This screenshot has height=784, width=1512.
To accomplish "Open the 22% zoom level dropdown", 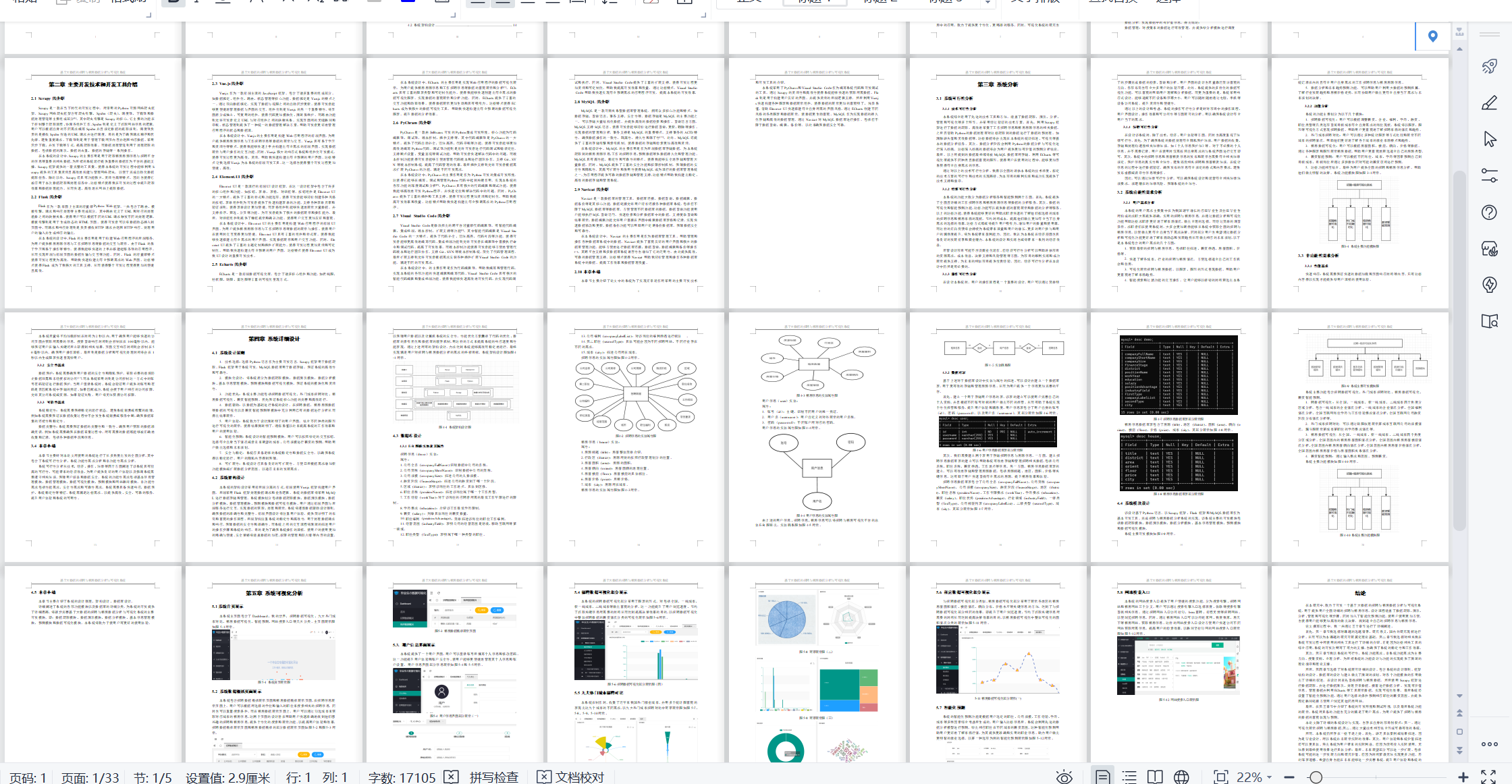I will (x=1254, y=777).
